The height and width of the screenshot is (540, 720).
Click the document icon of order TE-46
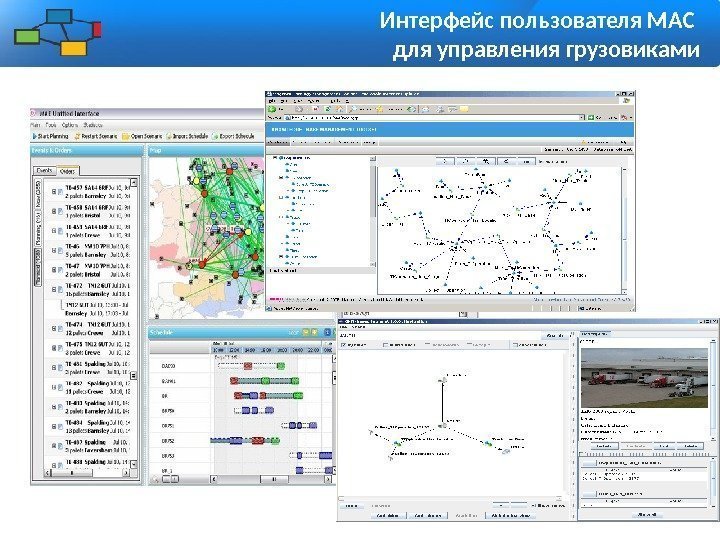60,251
